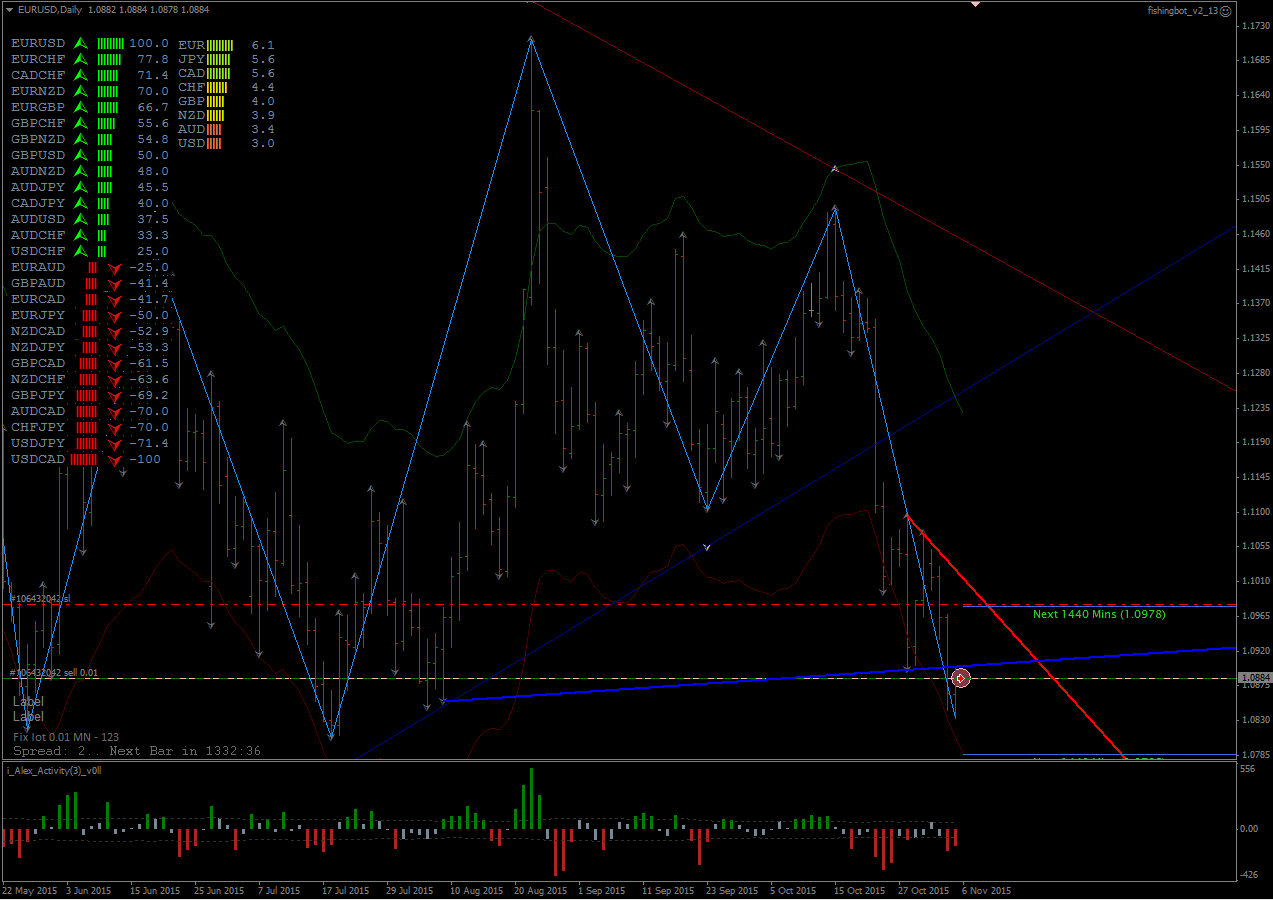Click the fishingbot smiley face icon
The image size is (1273, 900).
coord(1226,10)
